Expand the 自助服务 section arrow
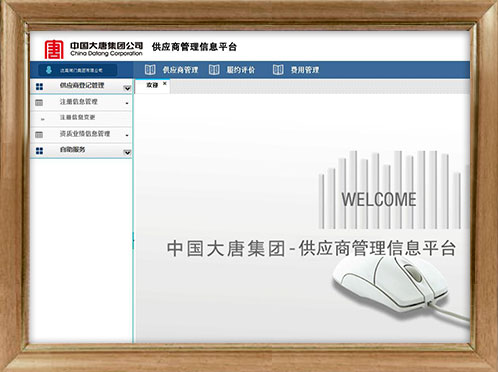 pos(127,152)
